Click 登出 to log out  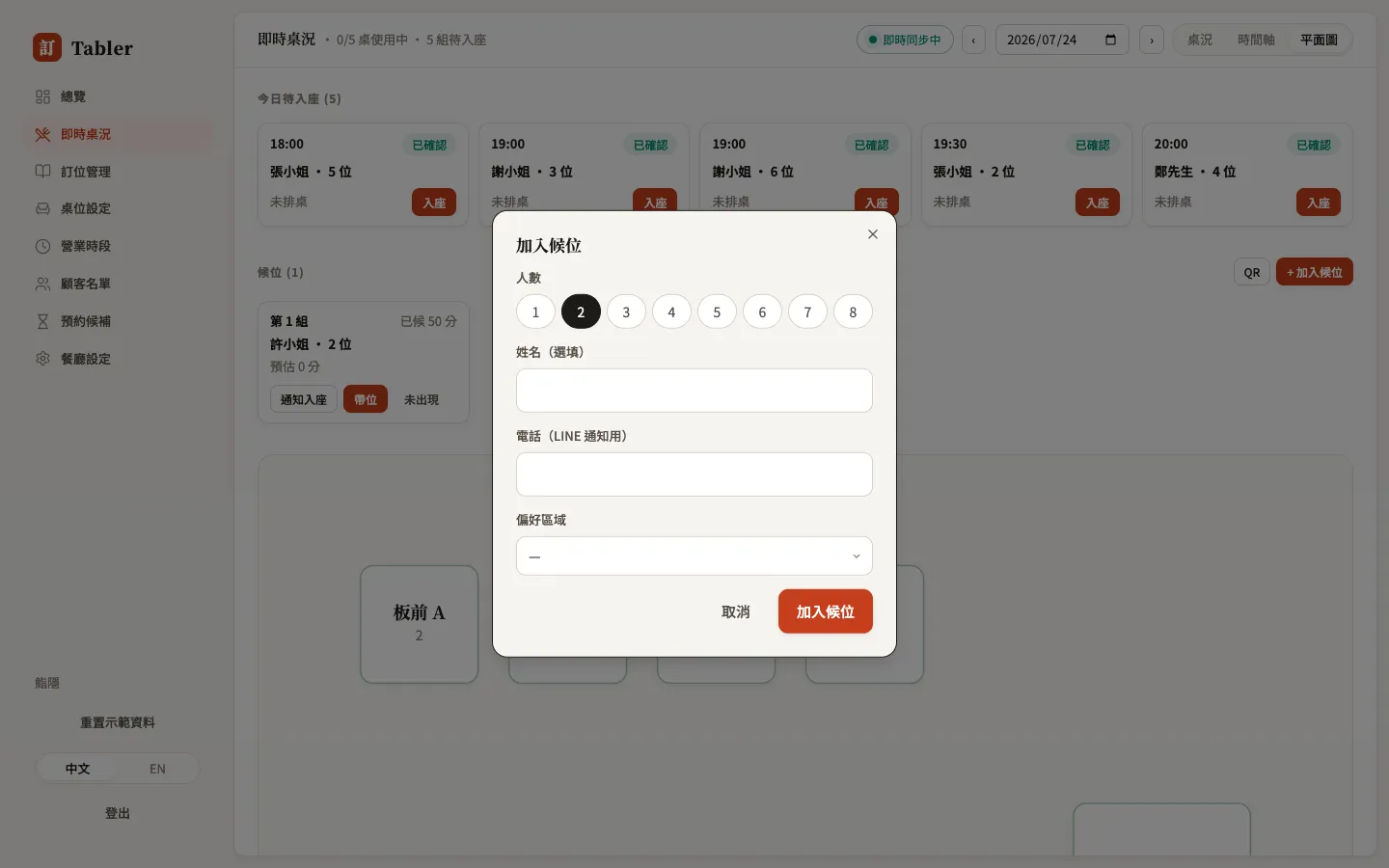[x=118, y=813]
